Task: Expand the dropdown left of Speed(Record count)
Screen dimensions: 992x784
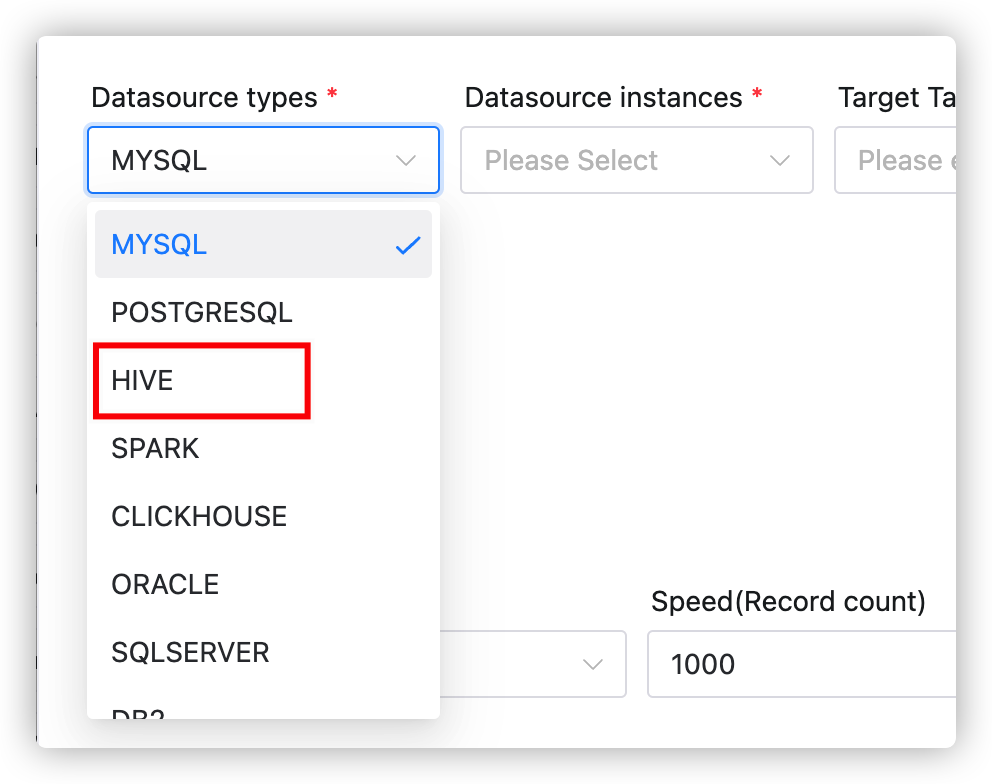Action: coord(533,664)
